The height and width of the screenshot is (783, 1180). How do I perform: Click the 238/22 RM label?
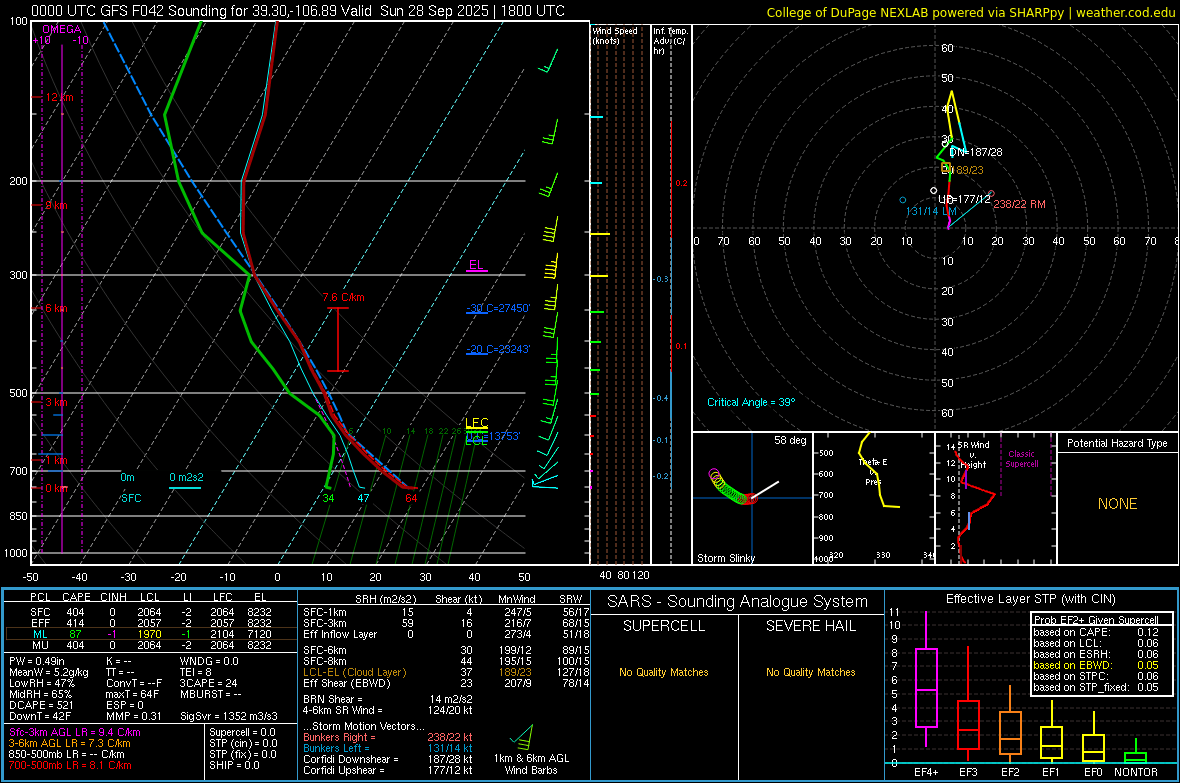(x=1019, y=204)
